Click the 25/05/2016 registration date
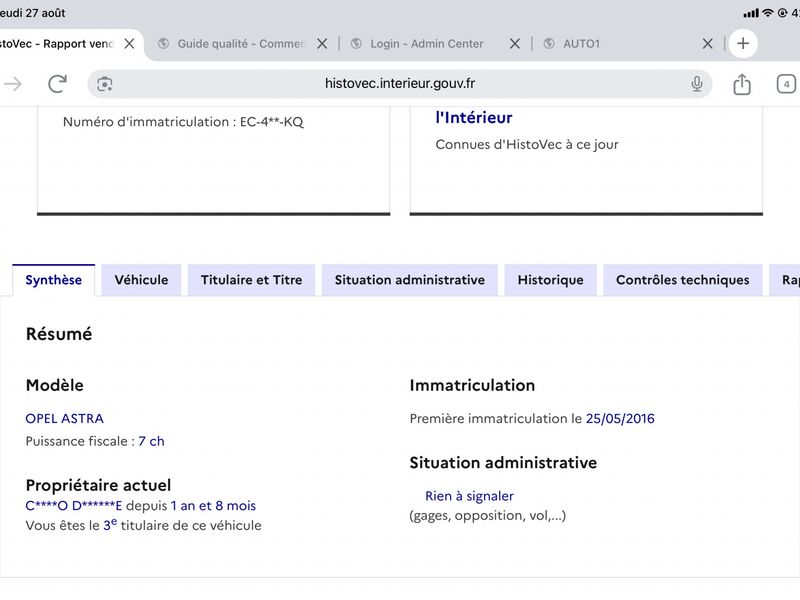Image resolution: width=800 pixels, height=600 pixels. [620, 419]
